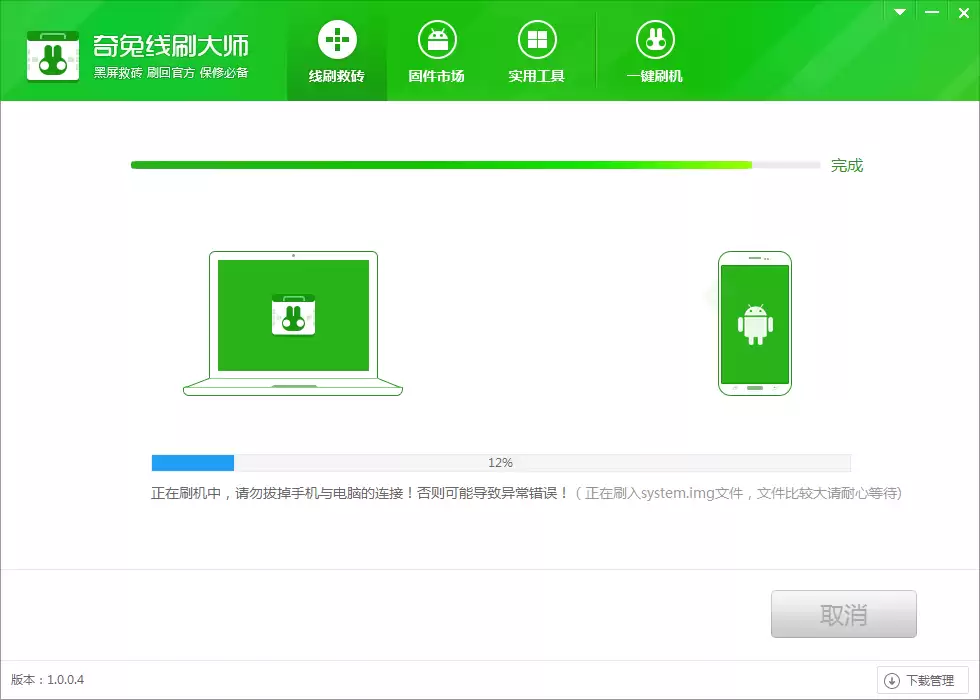Select the 线刷救砖 flash rescue icon
980x700 pixels.
click(336, 40)
